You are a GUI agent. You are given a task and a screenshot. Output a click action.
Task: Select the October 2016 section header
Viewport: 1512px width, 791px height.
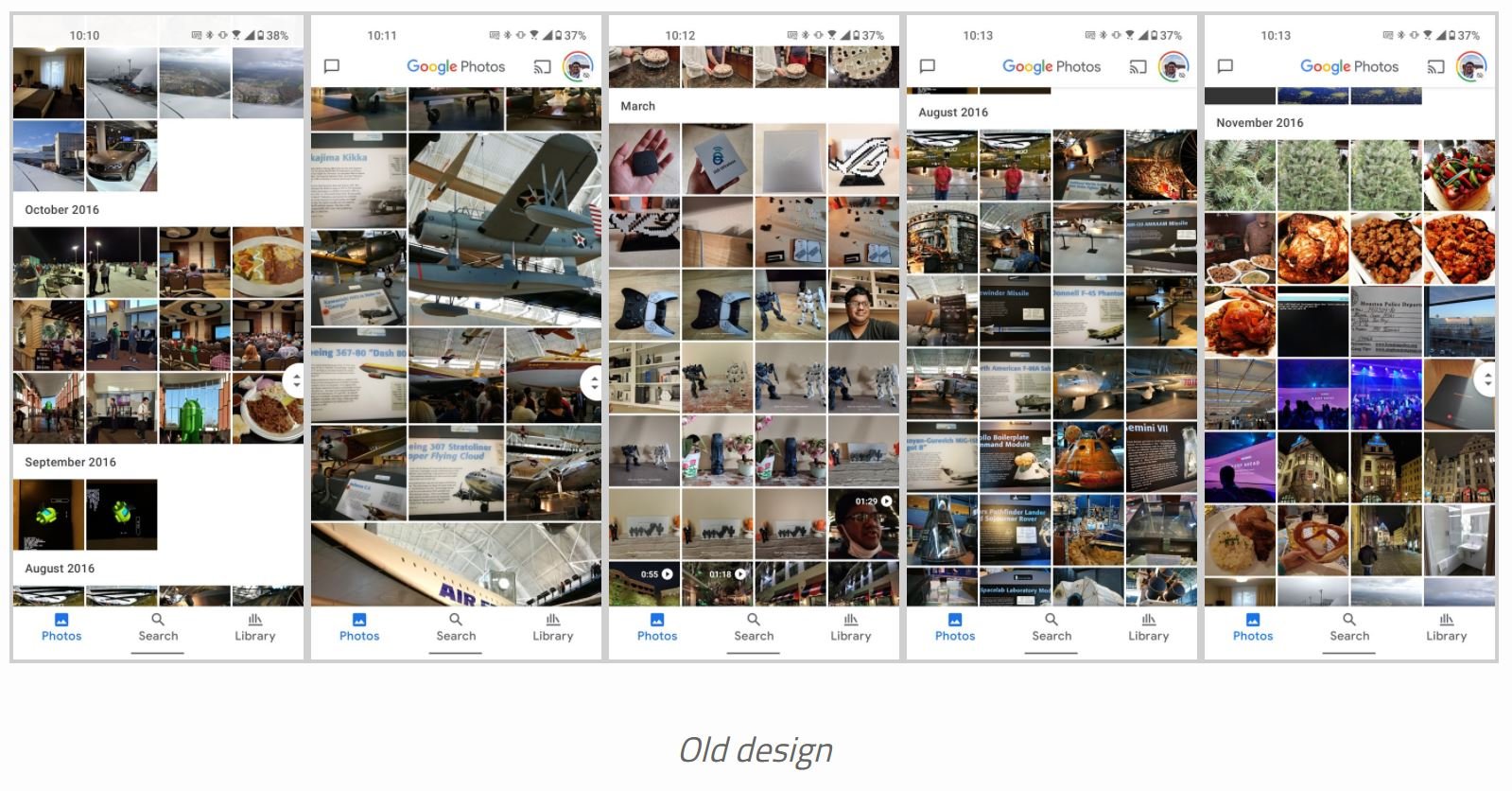pyautogui.click(x=62, y=210)
